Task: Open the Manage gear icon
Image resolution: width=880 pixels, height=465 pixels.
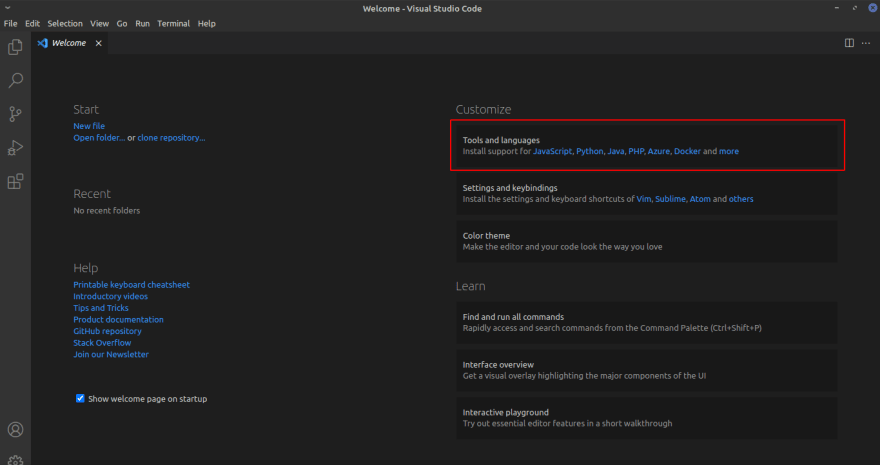Action: coord(15,459)
